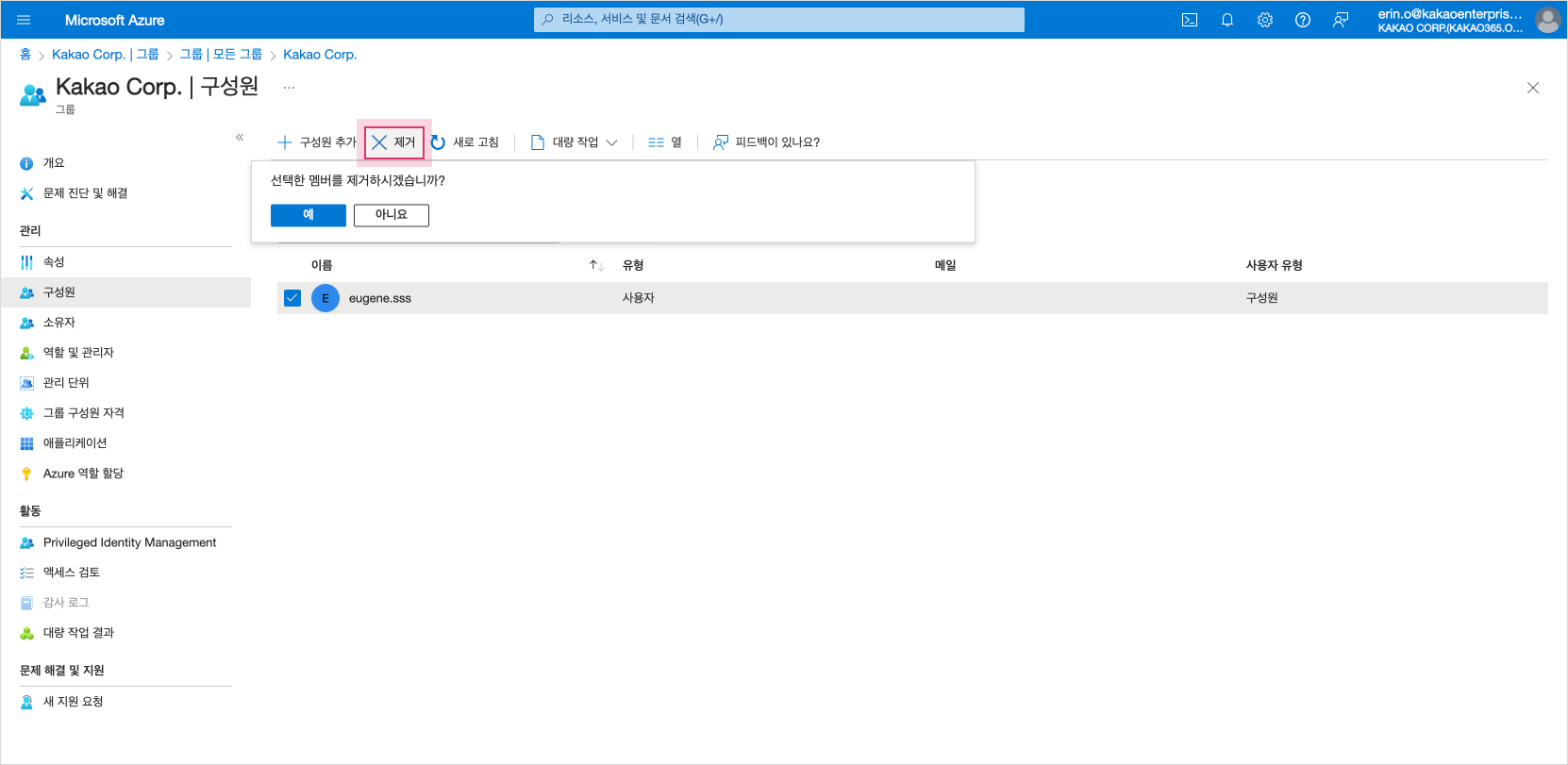The height and width of the screenshot is (765, 1568).
Task: Sort by the 이름 column header
Action: [322, 265]
